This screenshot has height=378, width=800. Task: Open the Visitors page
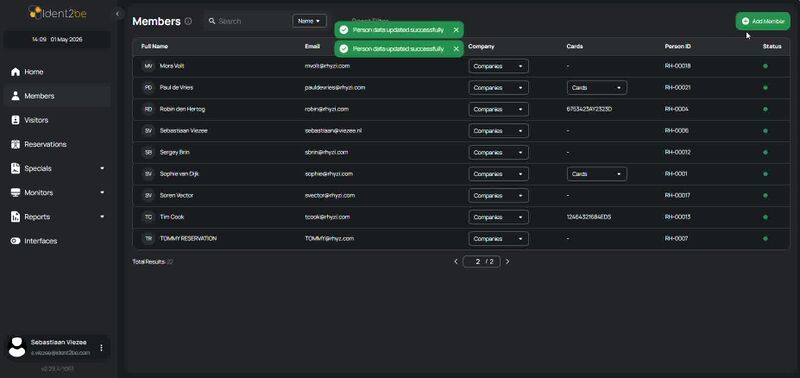pos(57,120)
